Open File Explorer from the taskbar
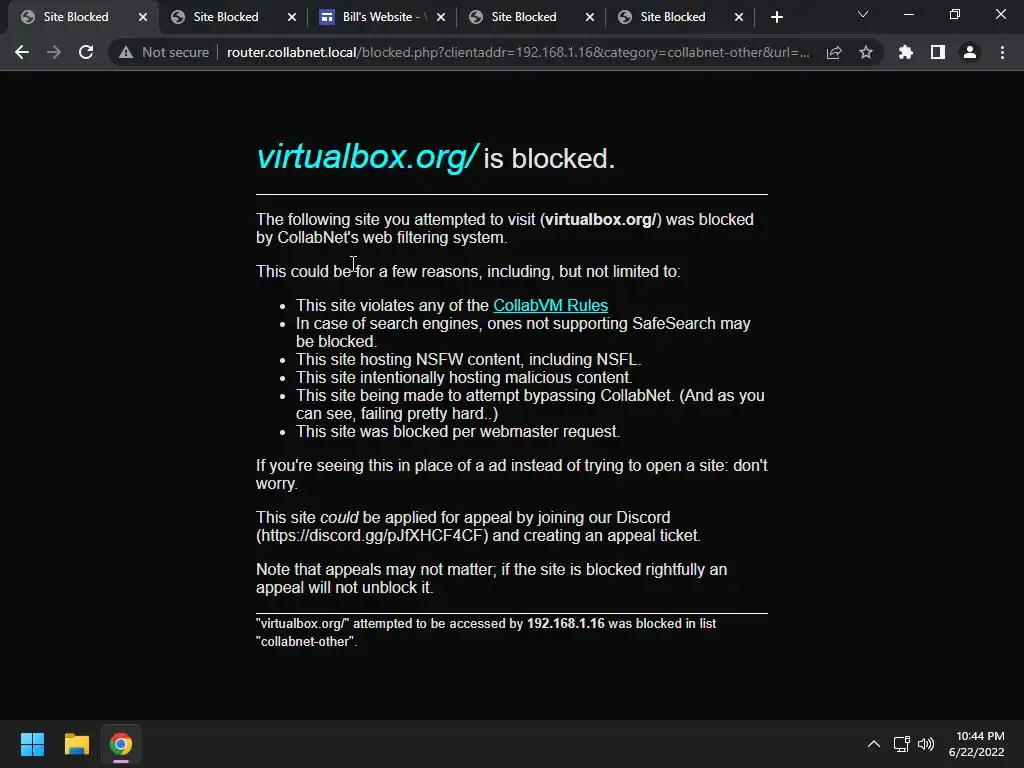Screen dimensions: 1024x768 (76, 744)
